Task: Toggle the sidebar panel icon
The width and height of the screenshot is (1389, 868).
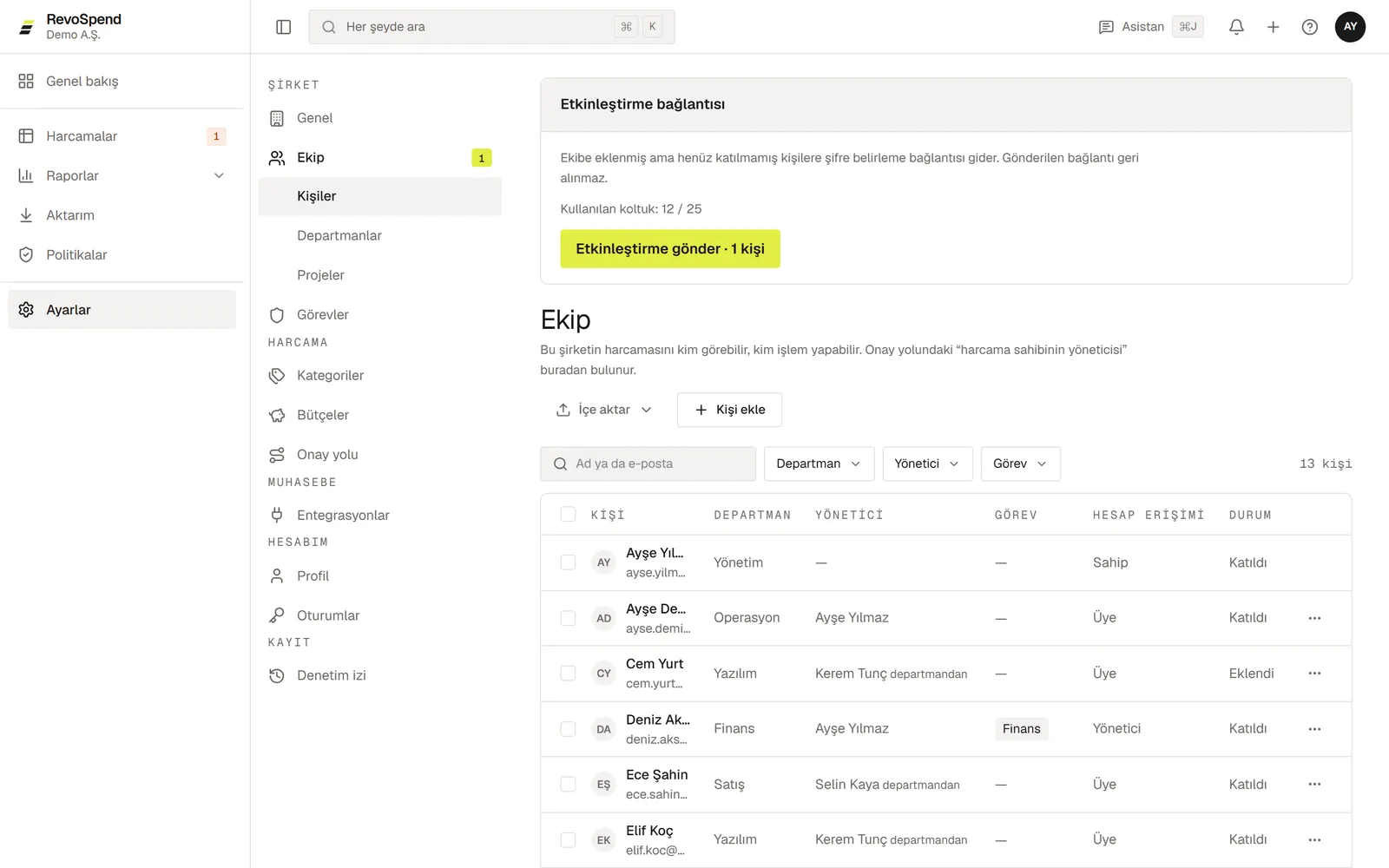Action: 283,27
